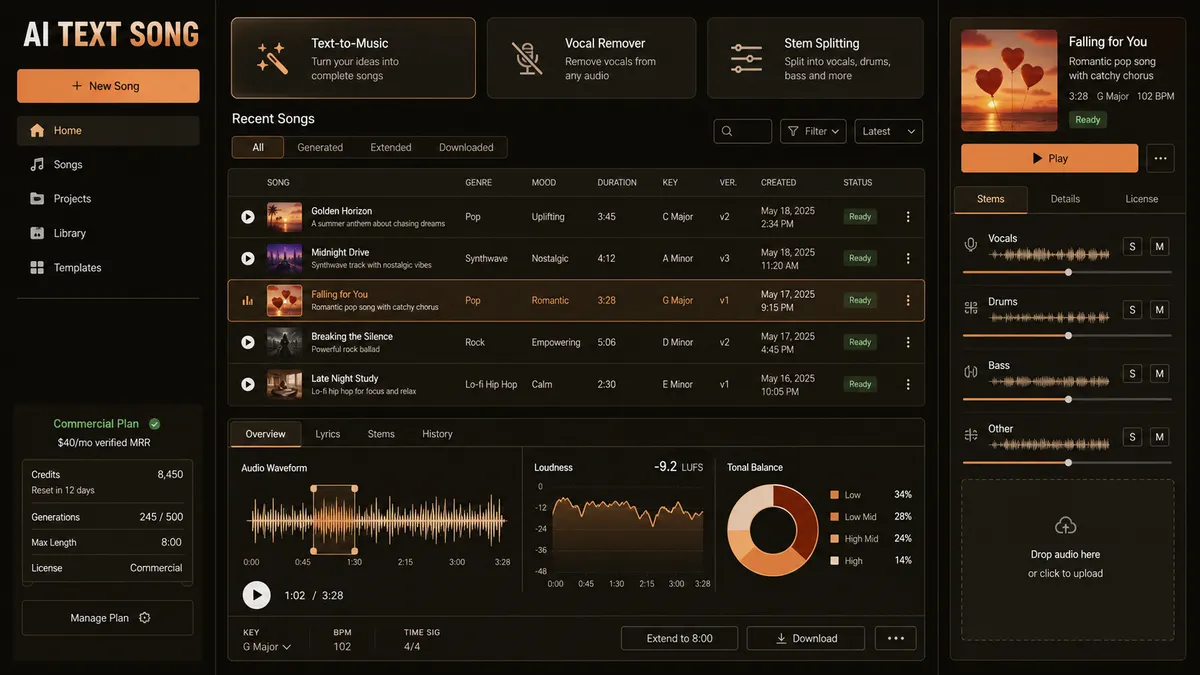Play the Breaking the Silence row
This screenshot has width=1200, height=675.
point(248,342)
